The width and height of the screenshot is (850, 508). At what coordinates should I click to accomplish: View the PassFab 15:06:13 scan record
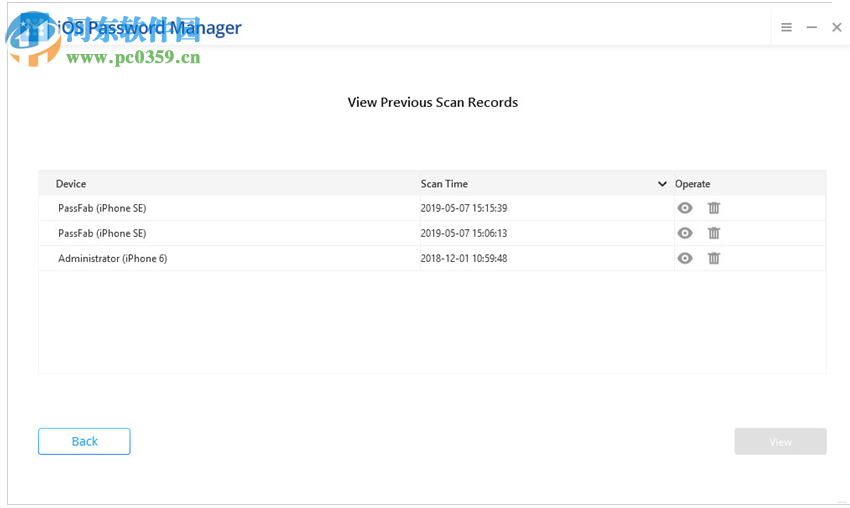click(x=685, y=233)
